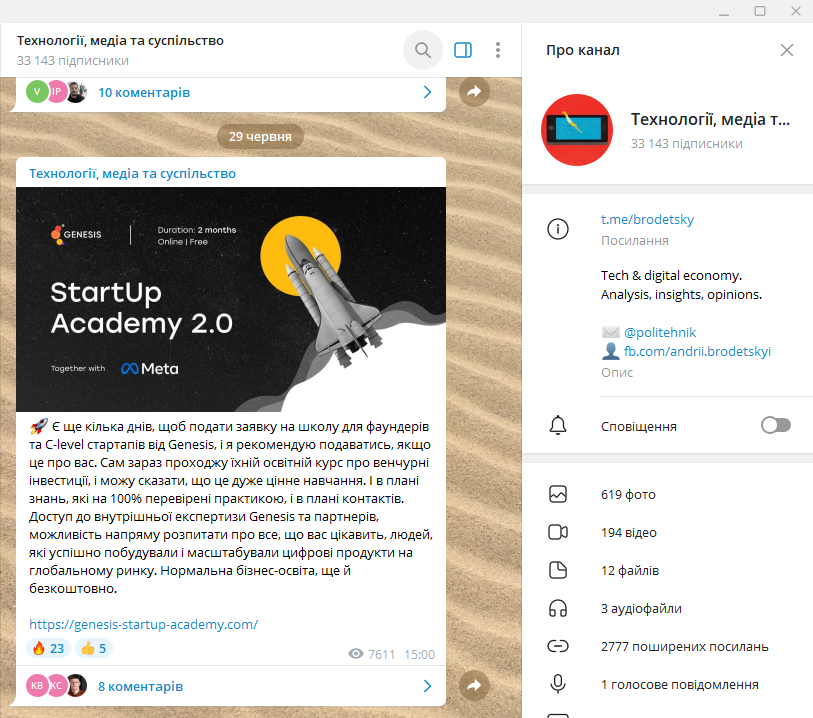Click the 15:00 post timestamp
Viewport: 813px width, 718px height.
pos(419,654)
